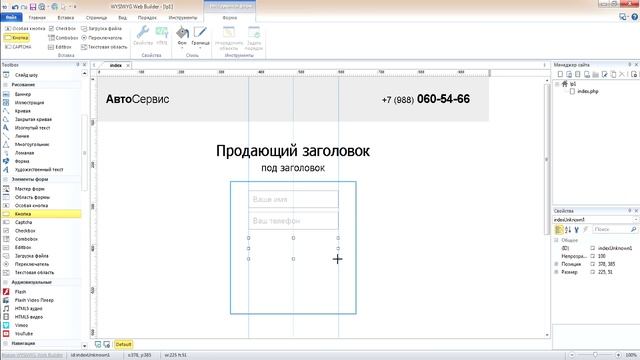
Task: Select the Форма shape tool
Action: [x=22, y=161]
